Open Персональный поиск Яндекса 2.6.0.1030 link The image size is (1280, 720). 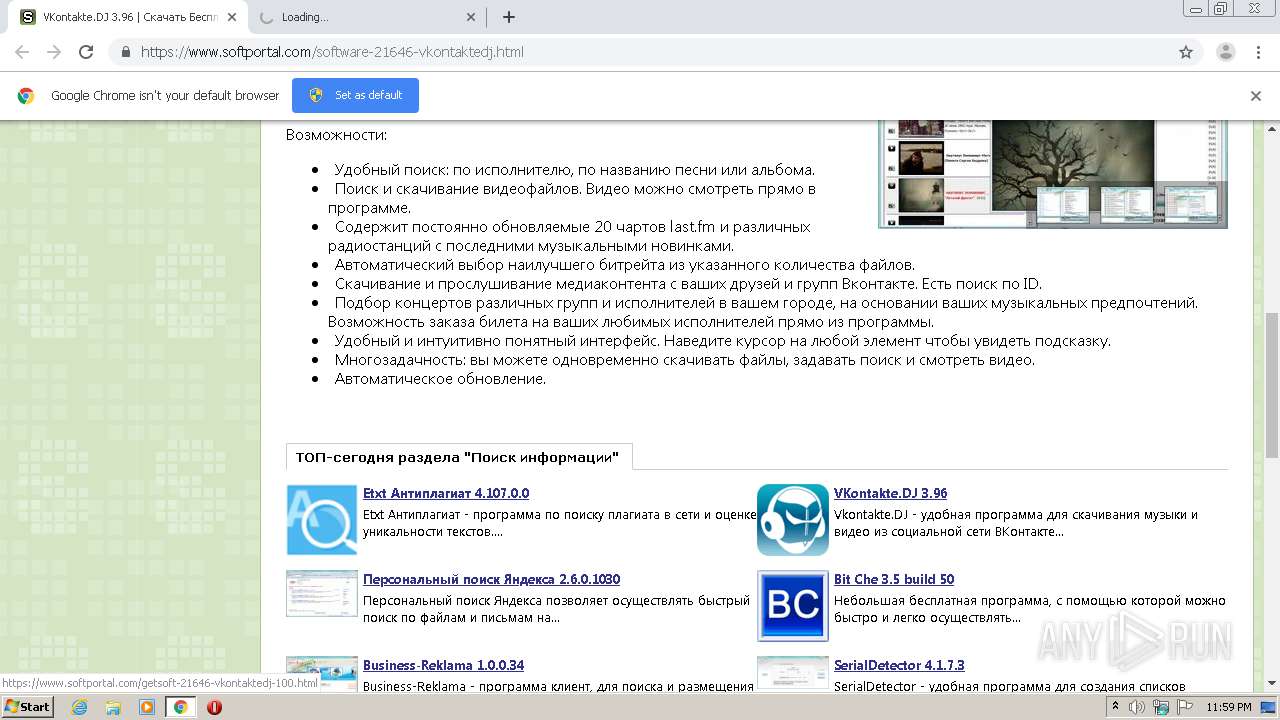point(491,579)
